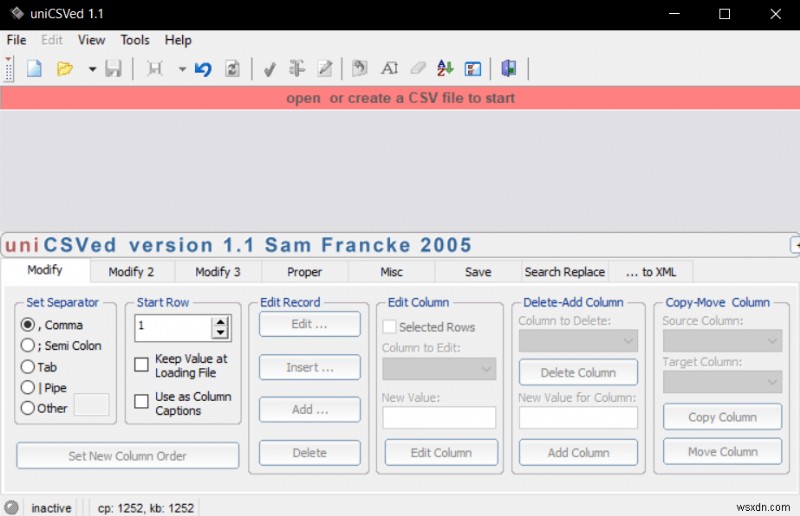The width and height of the screenshot is (800, 516).
Task: Expand the dropdown arrow beside column width icon
Action: (182, 69)
